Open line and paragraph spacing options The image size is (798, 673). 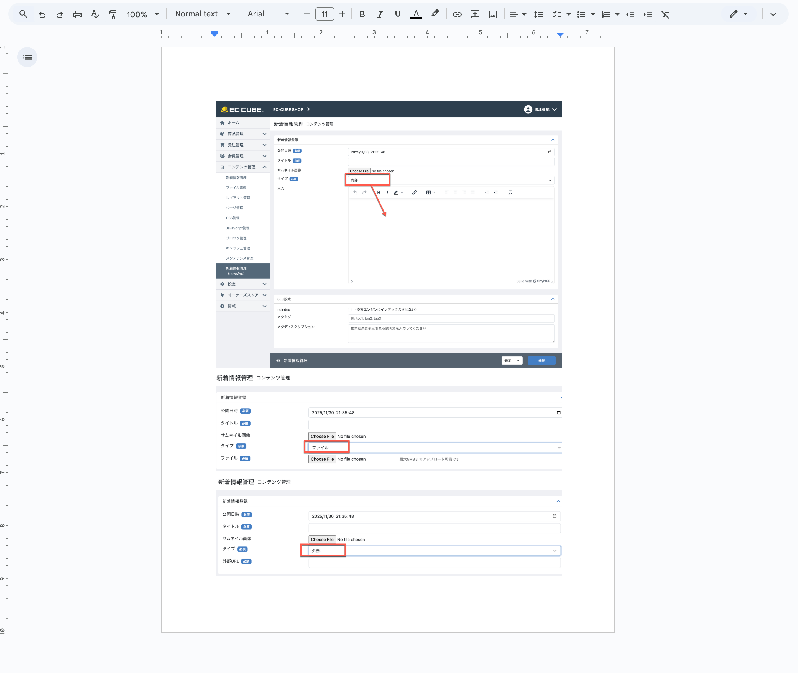[x=538, y=14]
